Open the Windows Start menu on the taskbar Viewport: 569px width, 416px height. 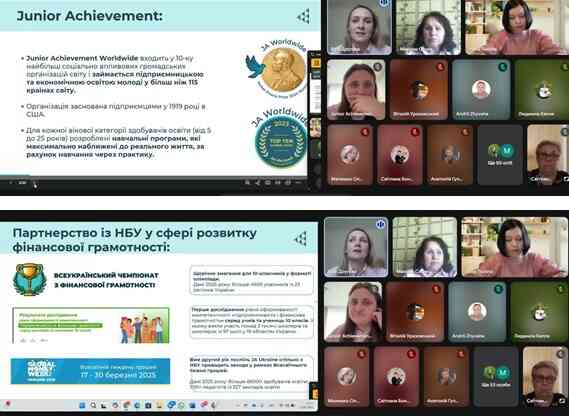pyautogui.click(x=82, y=405)
